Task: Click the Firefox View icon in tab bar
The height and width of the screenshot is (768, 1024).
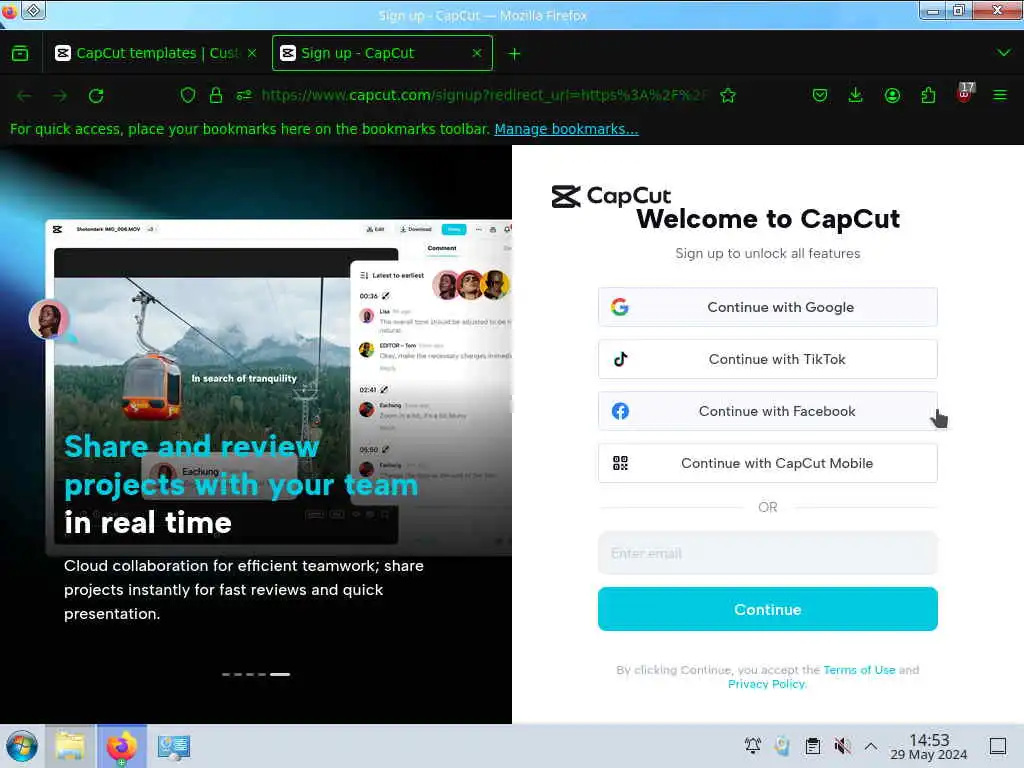Action: tap(20, 53)
